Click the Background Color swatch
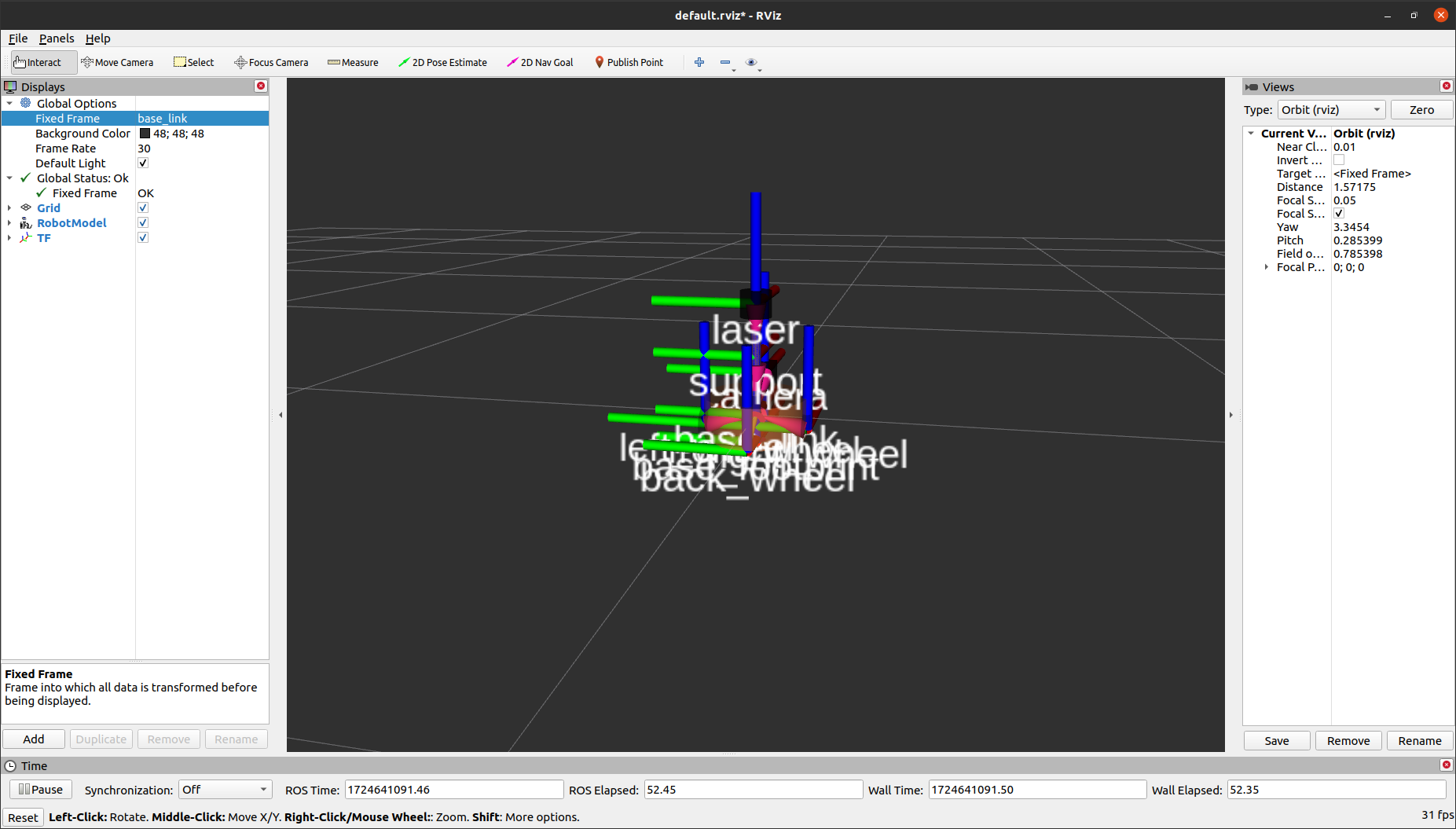This screenshot has height=829, width=1456. tap(145, 134)
